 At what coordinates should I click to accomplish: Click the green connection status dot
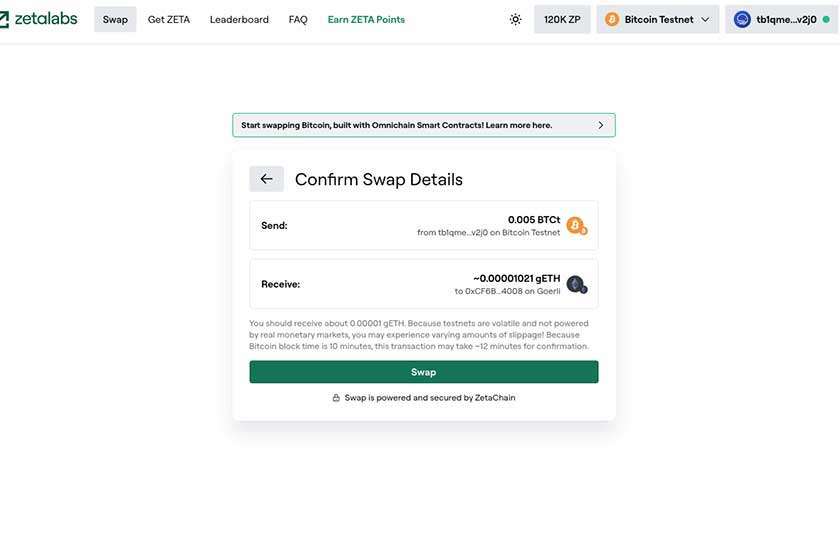826,19
